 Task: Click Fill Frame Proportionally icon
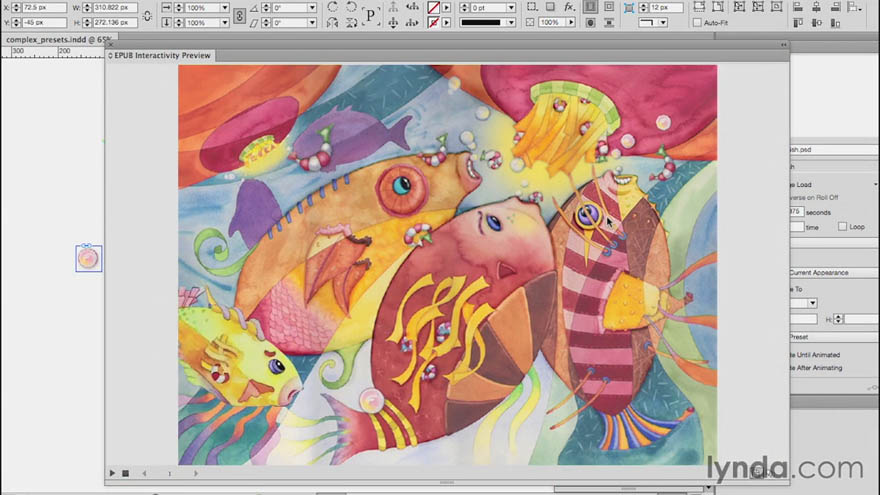coord(699,7)
